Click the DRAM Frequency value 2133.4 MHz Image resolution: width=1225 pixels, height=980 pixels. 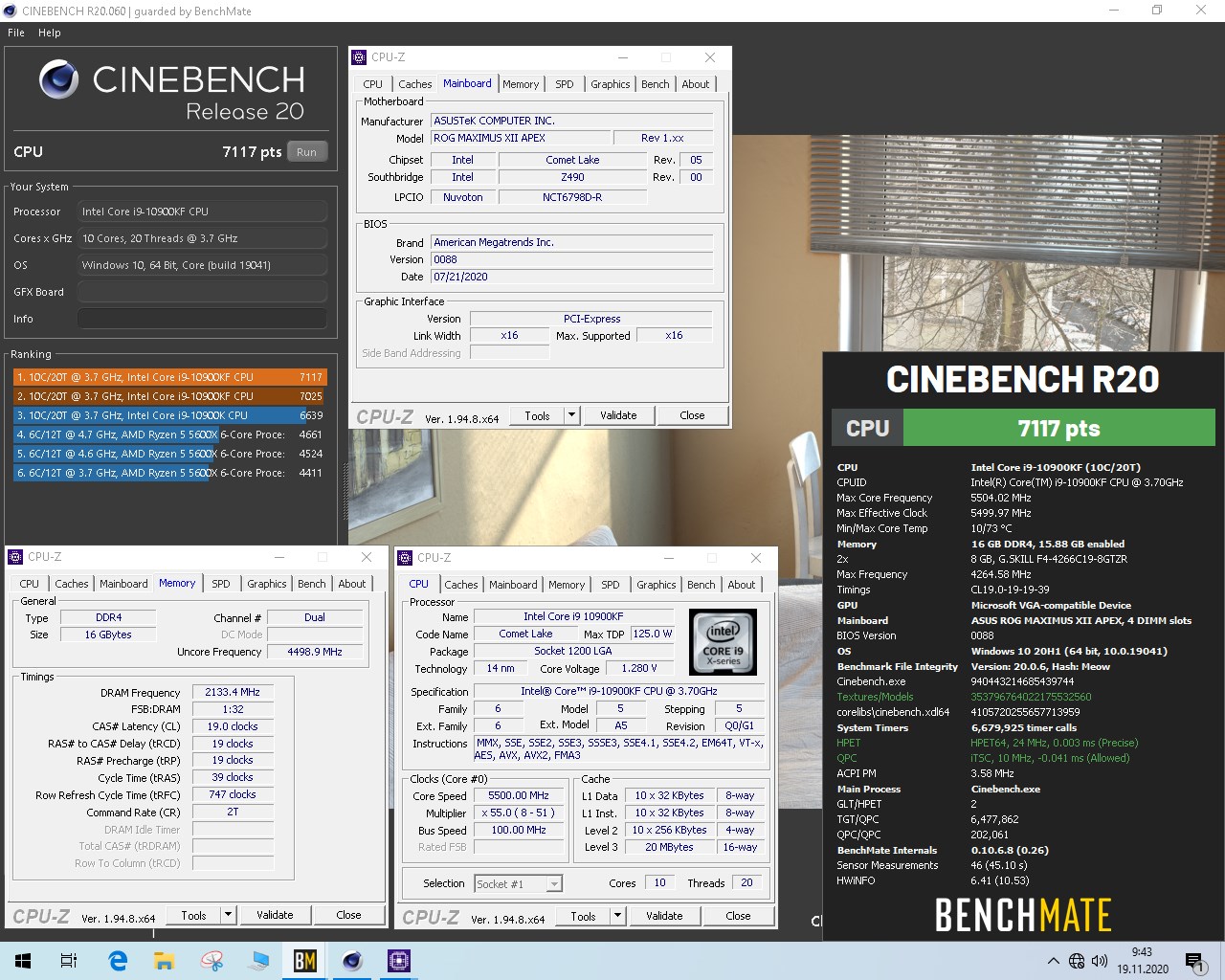click(233, 692)
